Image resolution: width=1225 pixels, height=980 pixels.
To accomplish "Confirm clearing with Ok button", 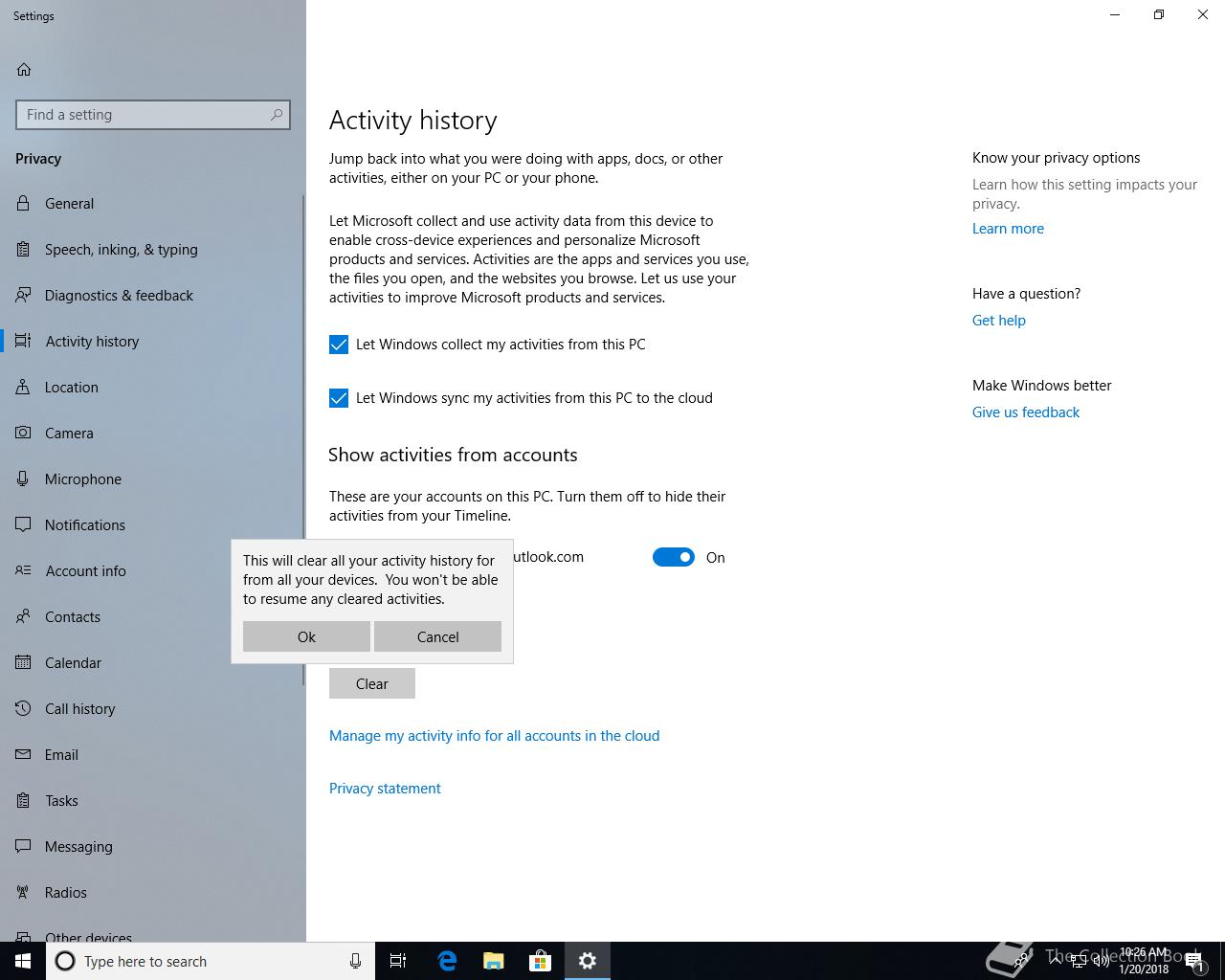I will click(306, 636).
